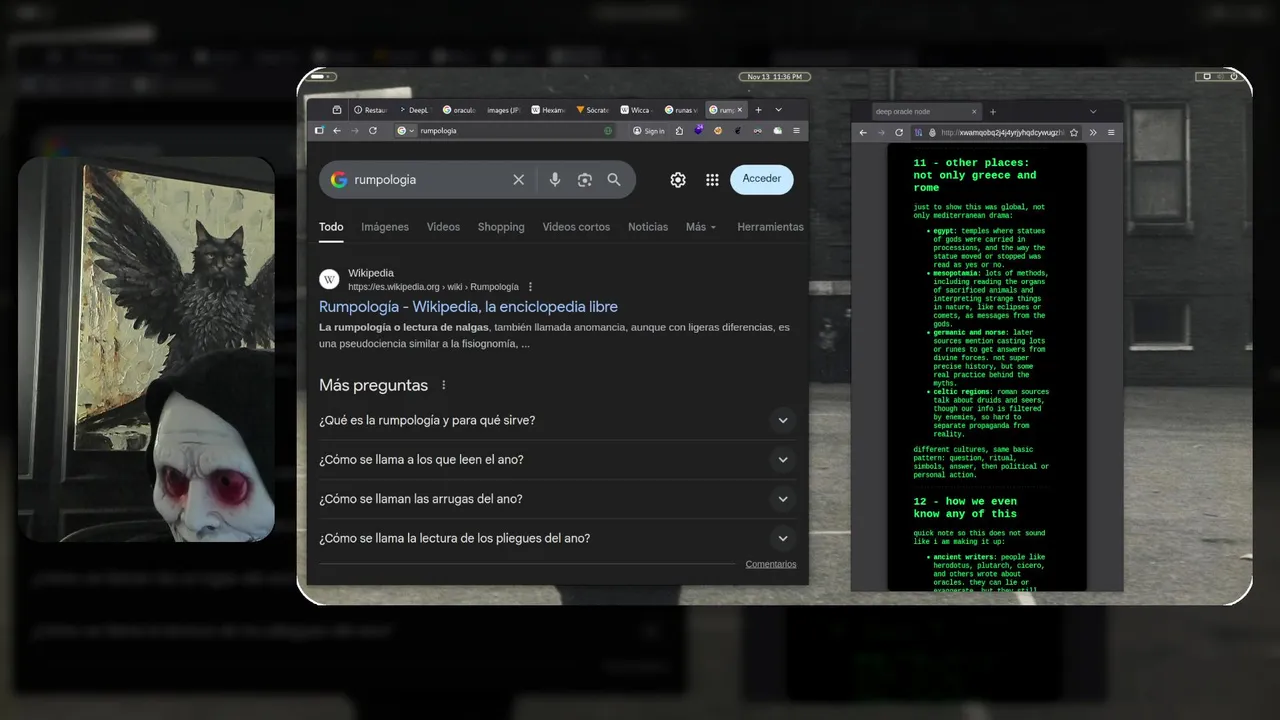Switch to the Sócrates browser tab
The image size is (1280, 720).
click(593, 110)
